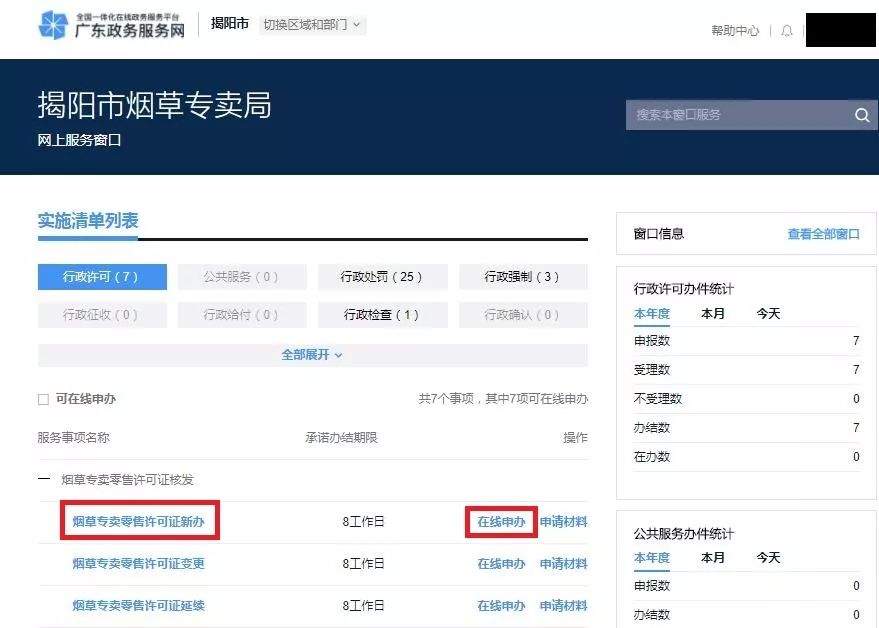Open the notification bell icon

point(787,30)
